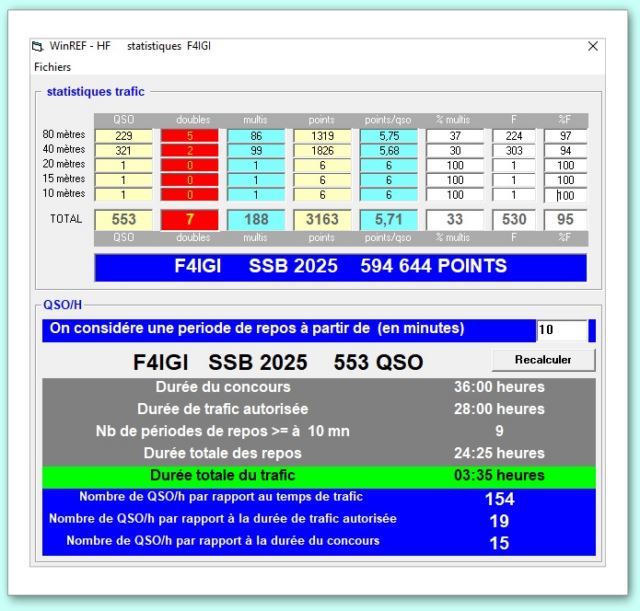Image resolution: width=640 pixels, height=611 pixels.
Task: Click the red 40 mètres doubles cell
Action: pos(190,151)
